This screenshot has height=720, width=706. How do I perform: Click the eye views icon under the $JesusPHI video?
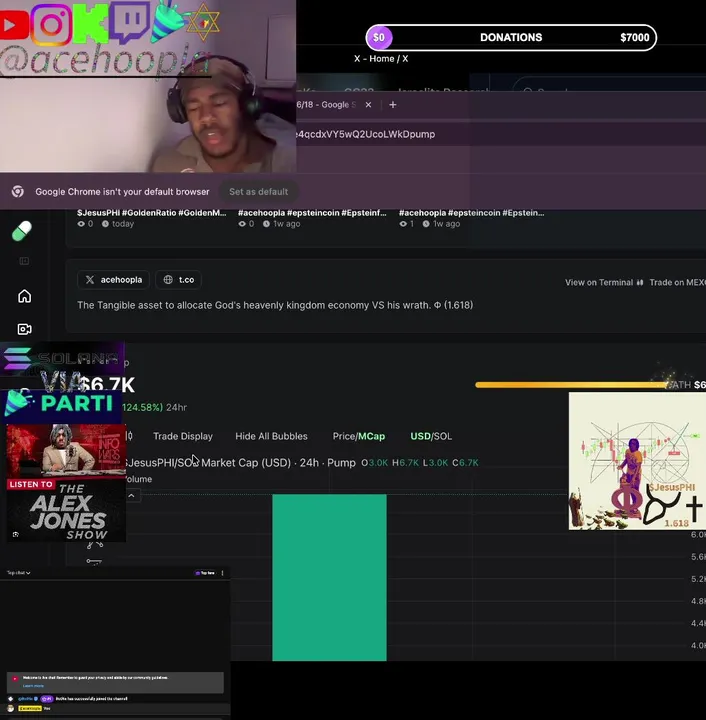click(81, 224)
